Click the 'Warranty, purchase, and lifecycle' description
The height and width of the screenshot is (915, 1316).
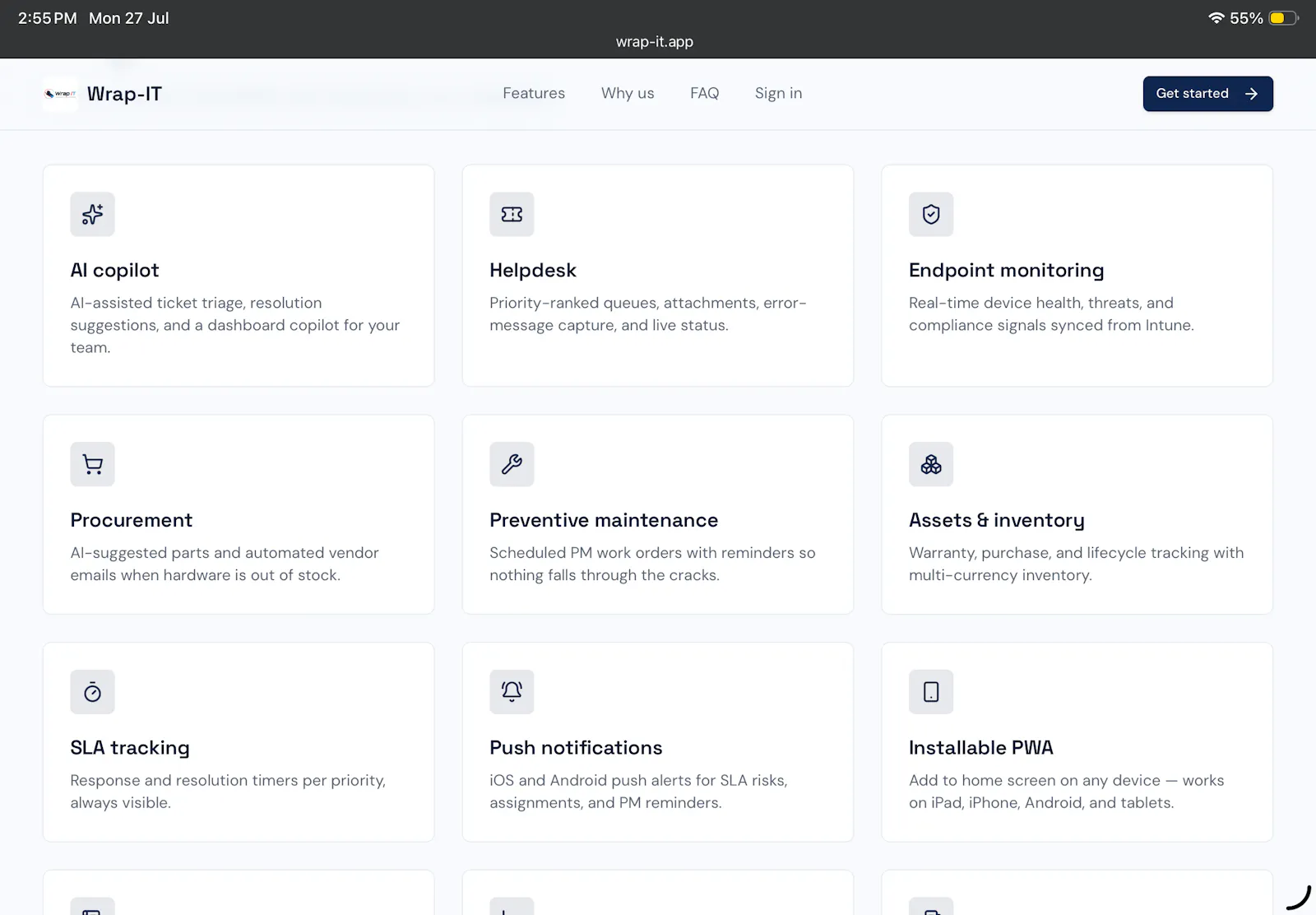pyautogui.click(x=1076, y=564)
